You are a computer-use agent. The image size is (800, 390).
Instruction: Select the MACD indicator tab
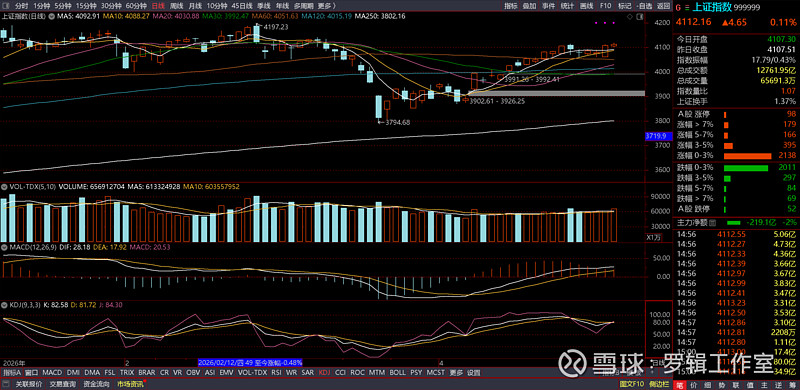click(52, 373)
